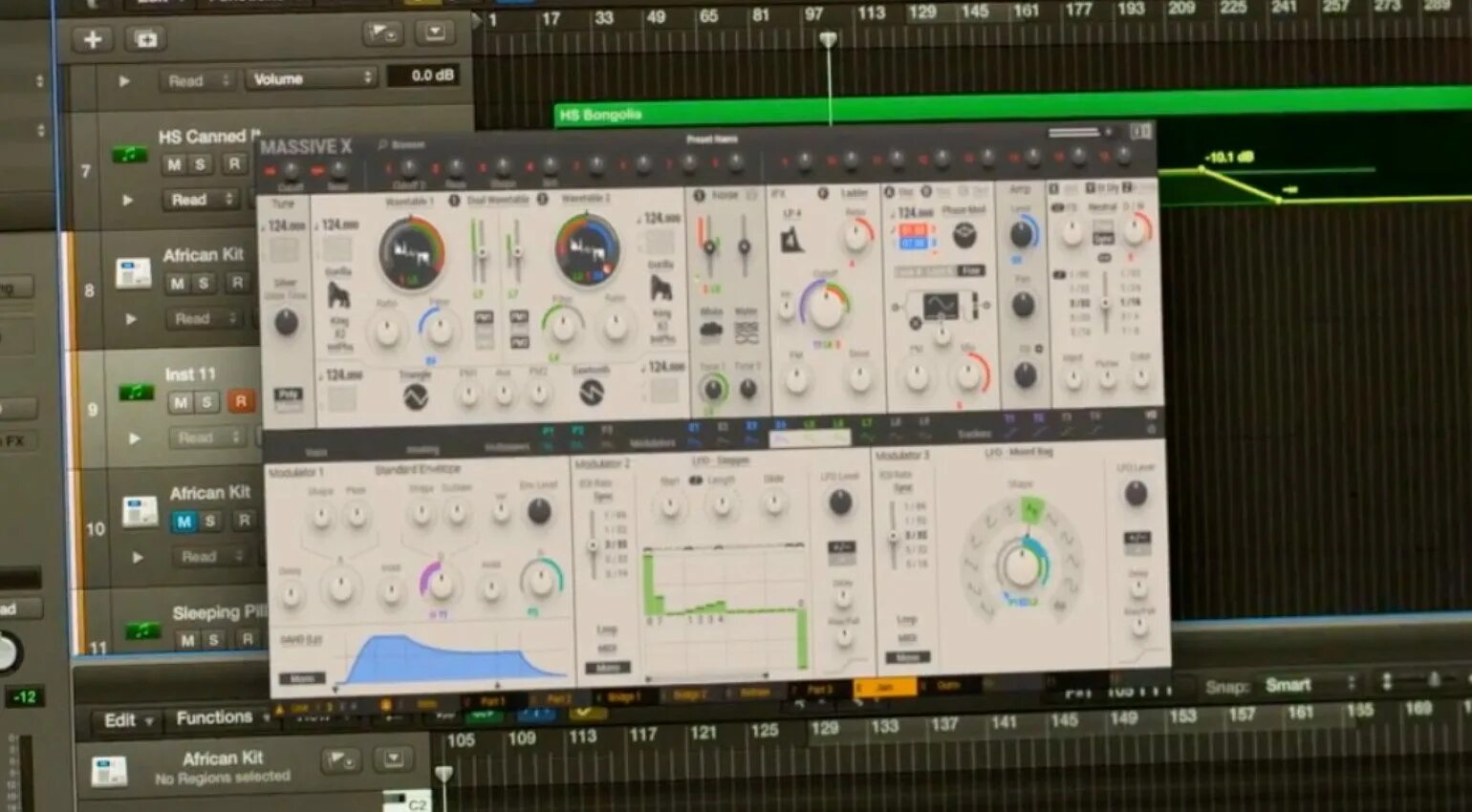Open the Read dropdown on African Kit track 8

pyautogui.click(x=204, y=318)
